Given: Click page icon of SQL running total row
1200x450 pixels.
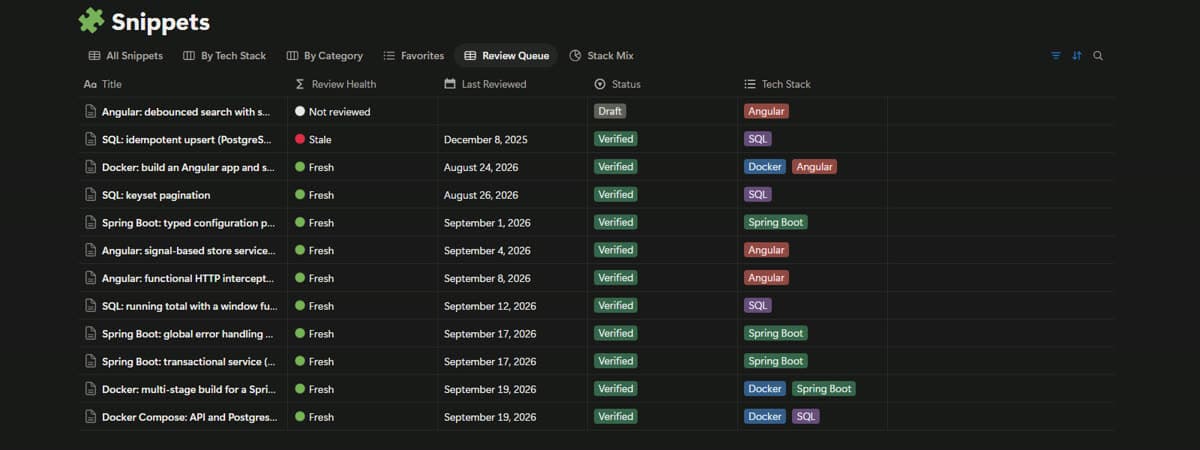Looking at the screenshot, I should point(91,306).
